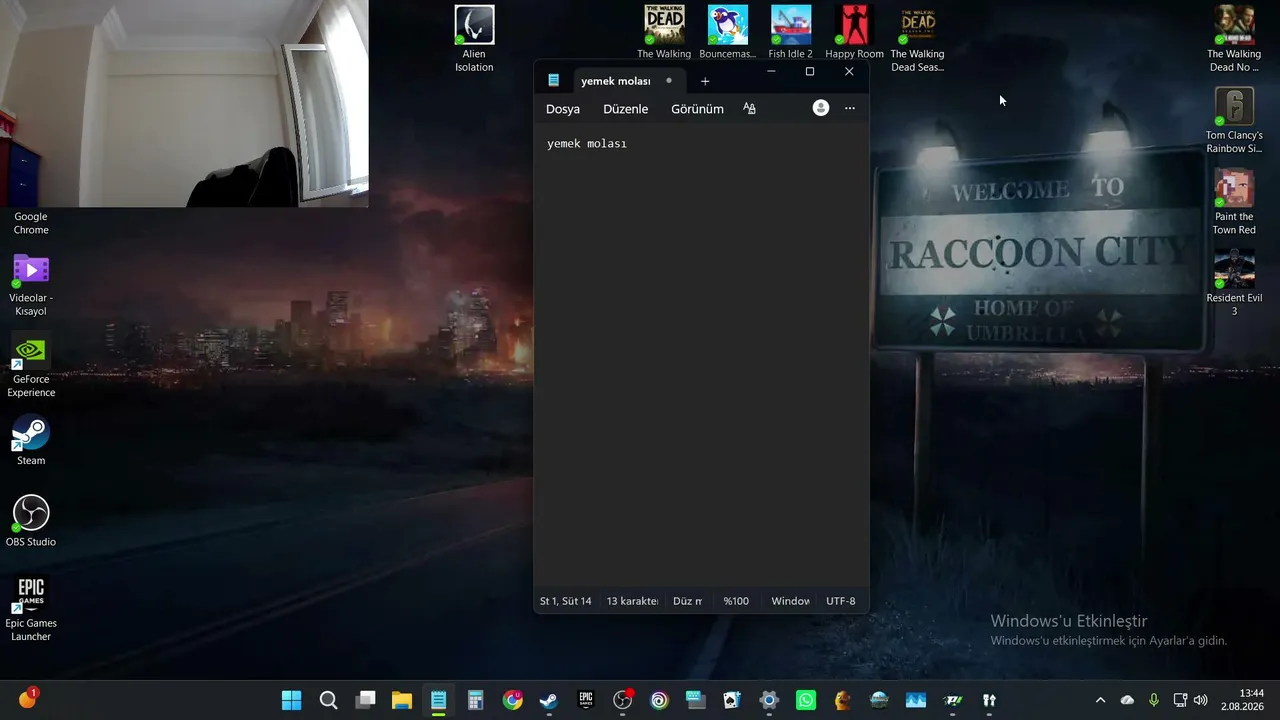
Task: Select the Paint the Town Red icon
Action: pos(1234,202)
